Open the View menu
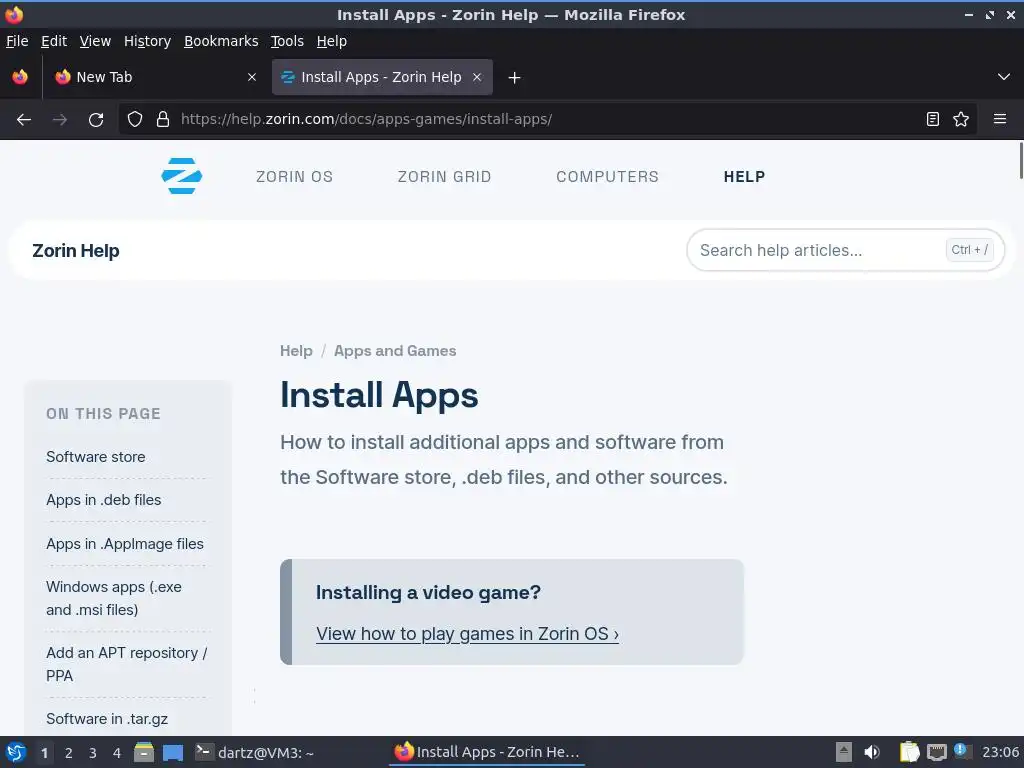 95,41
